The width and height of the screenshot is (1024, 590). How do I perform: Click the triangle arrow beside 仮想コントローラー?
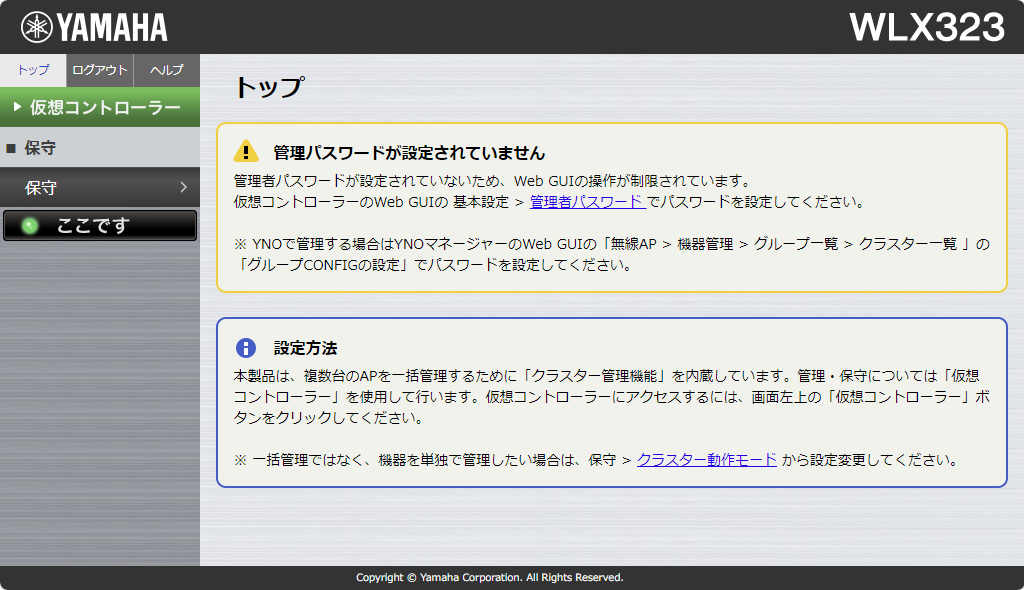[17, 107]
